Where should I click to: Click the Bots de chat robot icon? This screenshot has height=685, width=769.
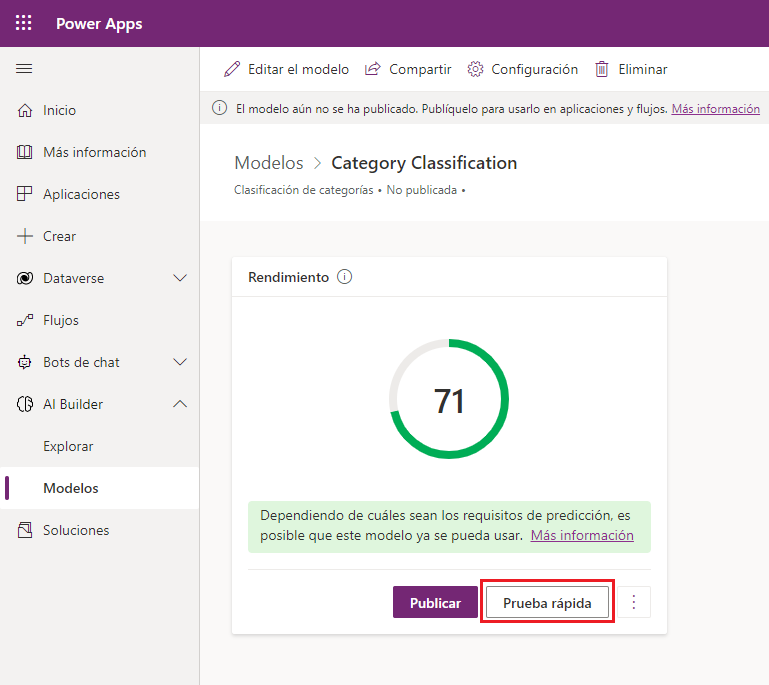pyautogui.click(x=25, y=362)
